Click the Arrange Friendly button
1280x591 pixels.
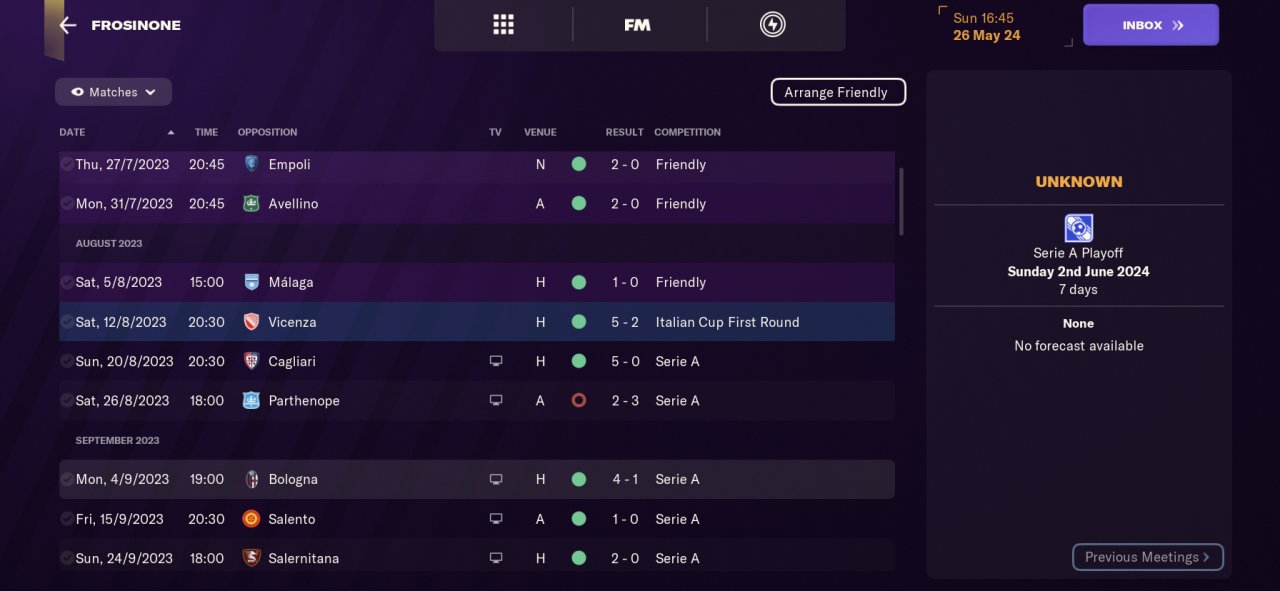(x=837, y=92)
